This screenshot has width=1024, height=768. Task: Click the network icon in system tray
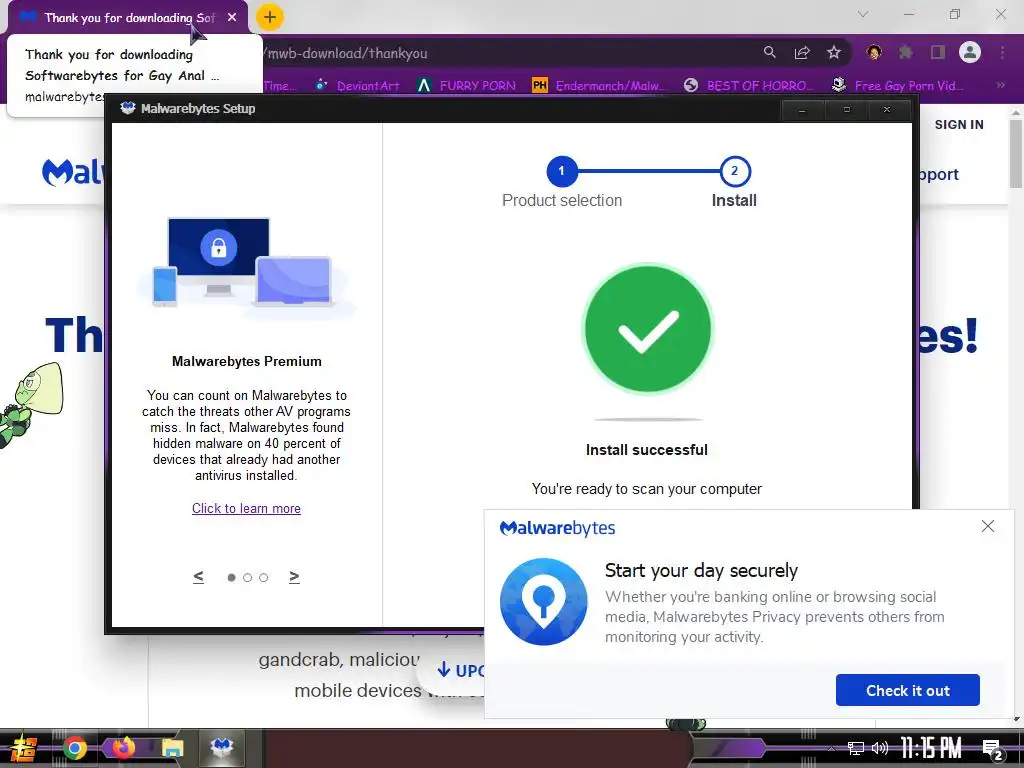(856, 748)
